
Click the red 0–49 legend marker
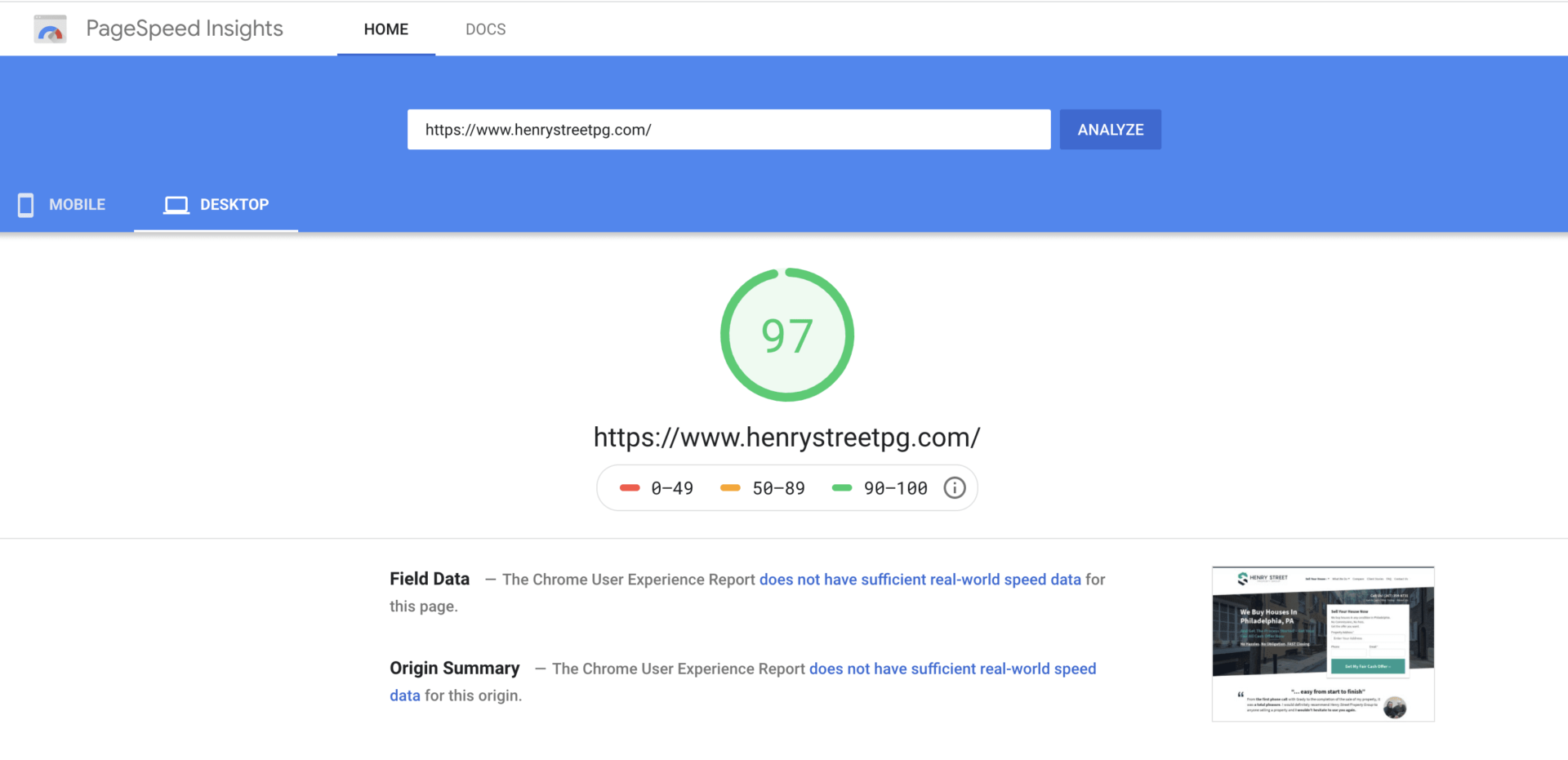tap(630, 488)
